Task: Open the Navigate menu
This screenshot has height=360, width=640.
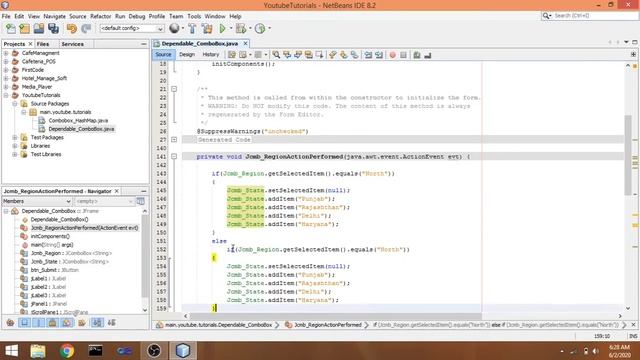Action: coord(54,16)
